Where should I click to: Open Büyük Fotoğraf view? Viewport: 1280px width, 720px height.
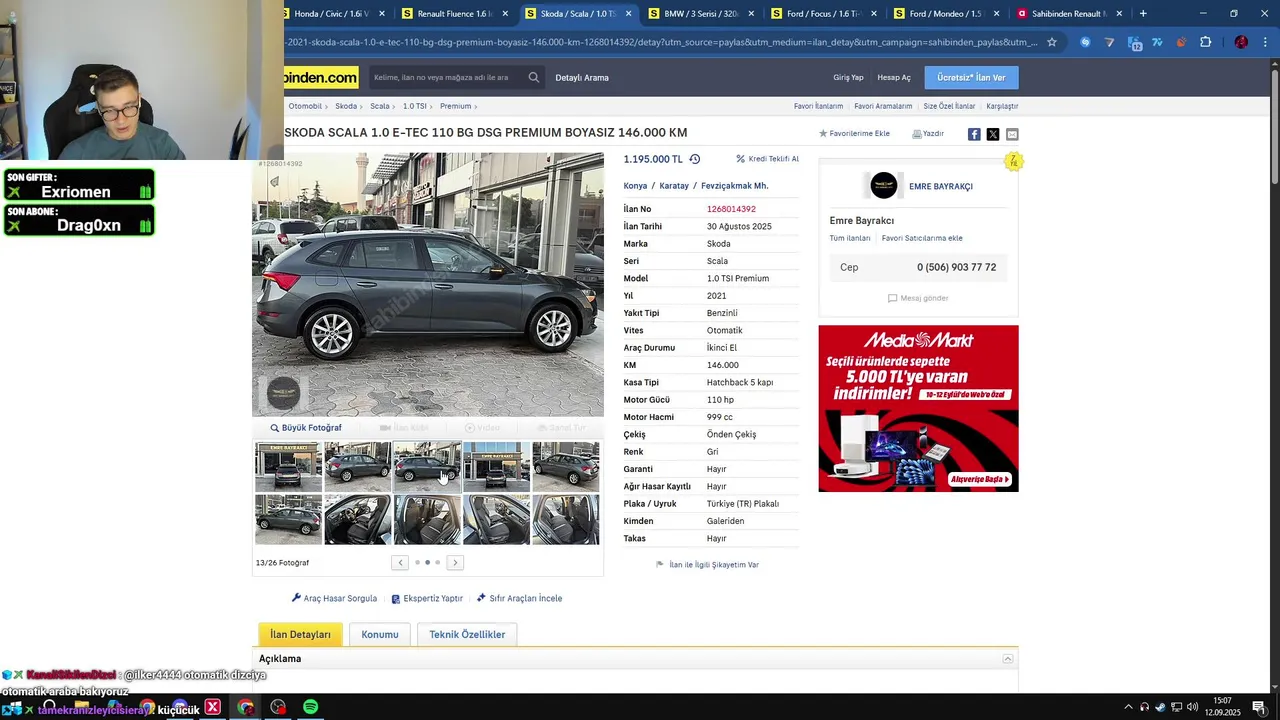click(306, 428)
